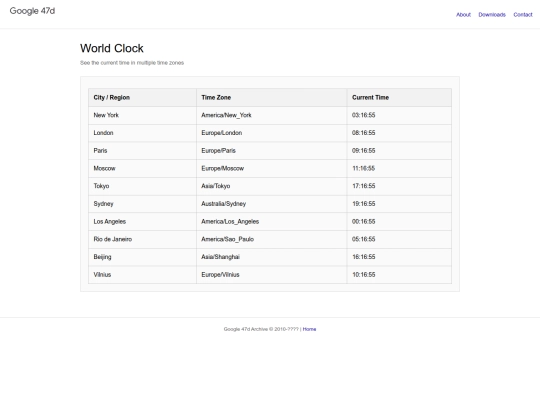Screen dimensions: 540x405
Task: Select Australia/Sydney time zone text
Action: tap(224, 204)
